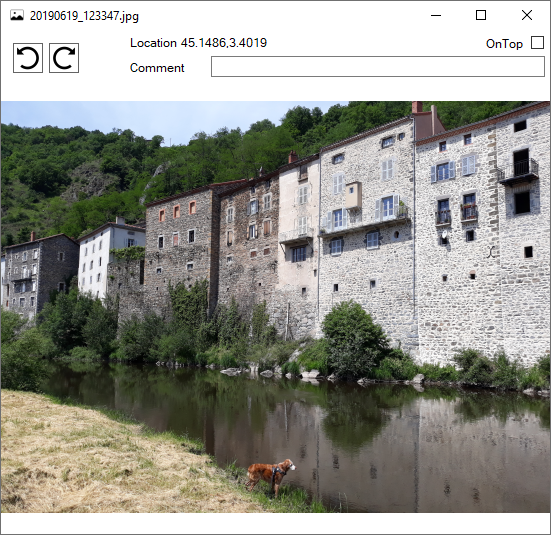
Task: Rotate the photo counterclockwise
Action: pos(28,58)
